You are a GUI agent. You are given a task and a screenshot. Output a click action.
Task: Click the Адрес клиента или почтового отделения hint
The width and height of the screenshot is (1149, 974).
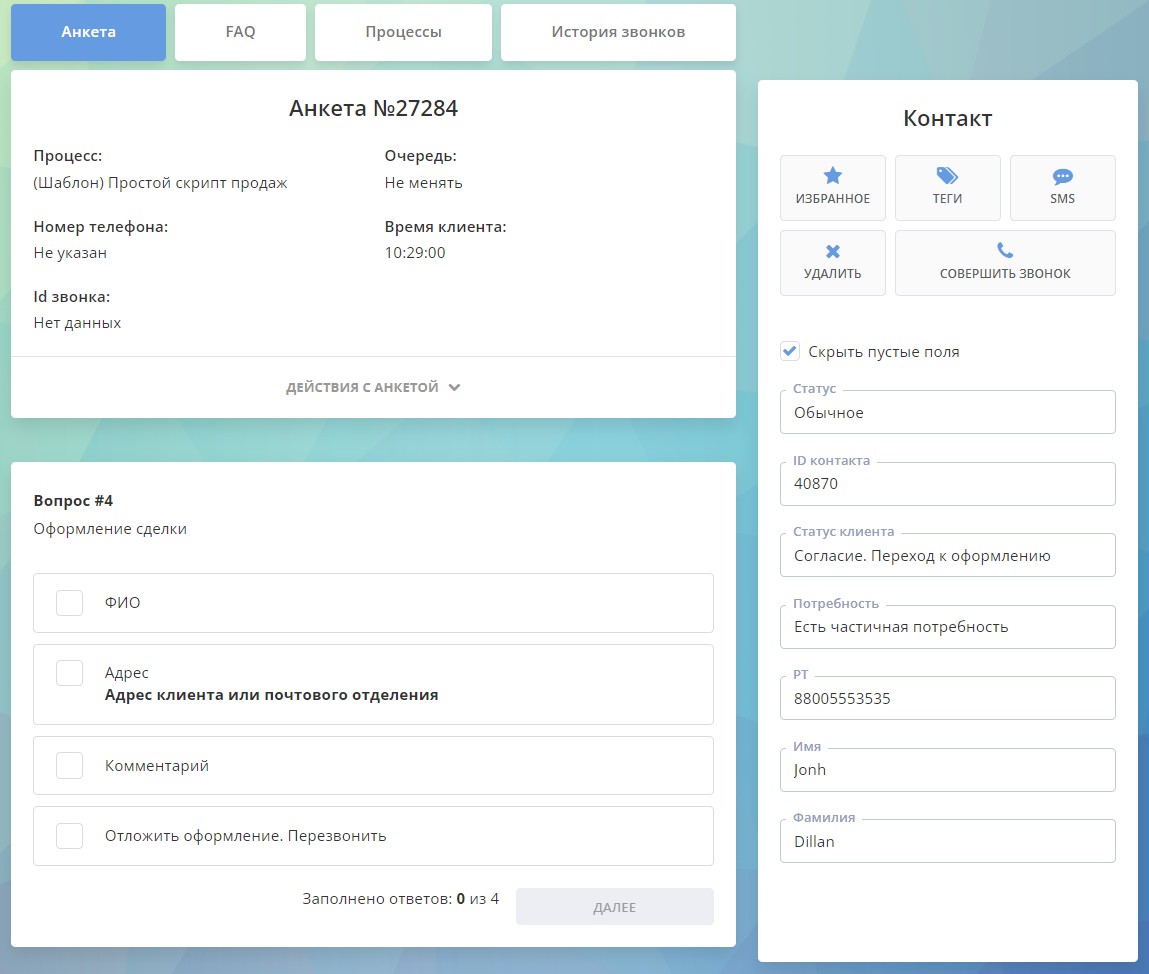(271, 695)
